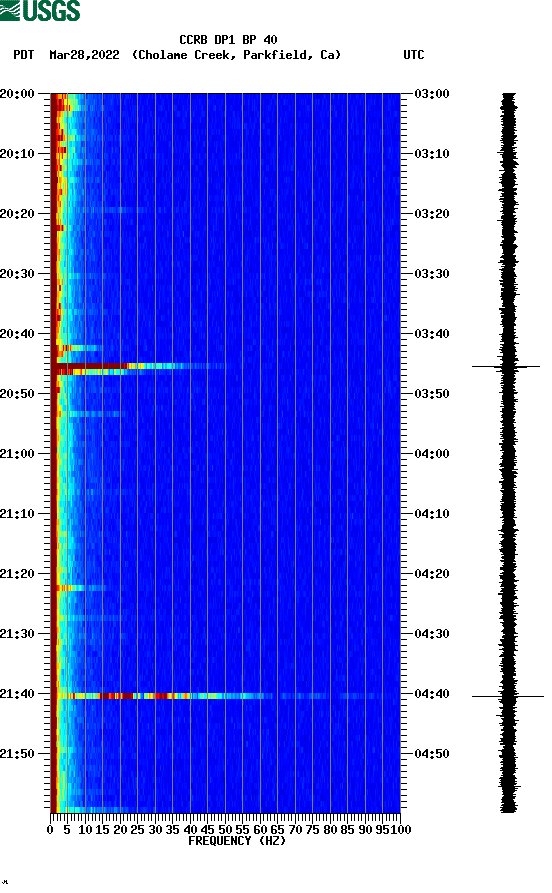The width and height of the screenshot is (552, 893).
Task: Click the '21:30' PDT time label
Action: [17, 634]
